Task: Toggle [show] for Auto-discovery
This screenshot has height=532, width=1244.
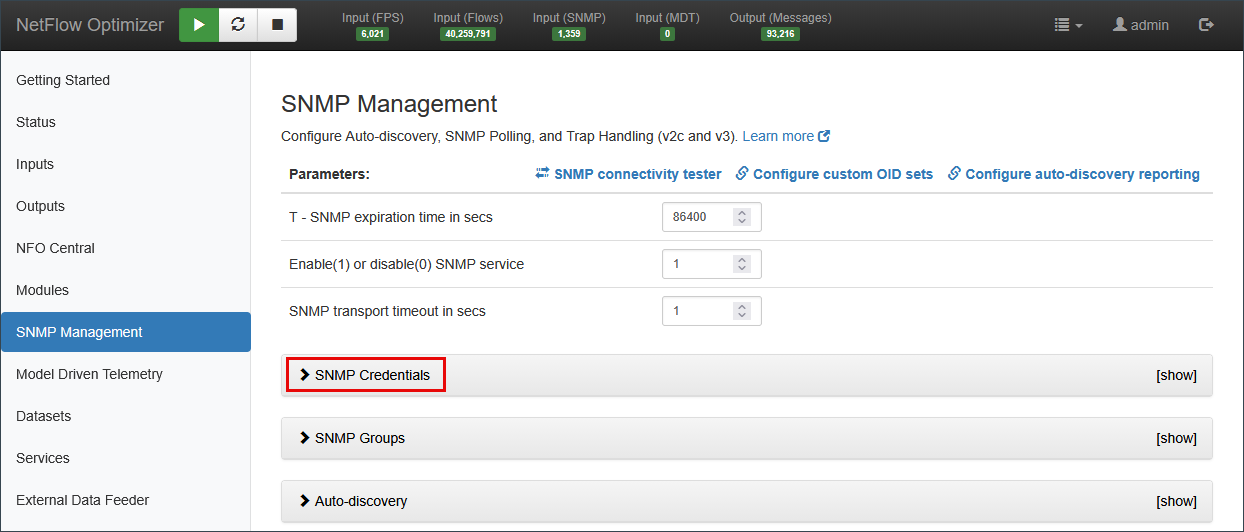Action: [1176, 501]
